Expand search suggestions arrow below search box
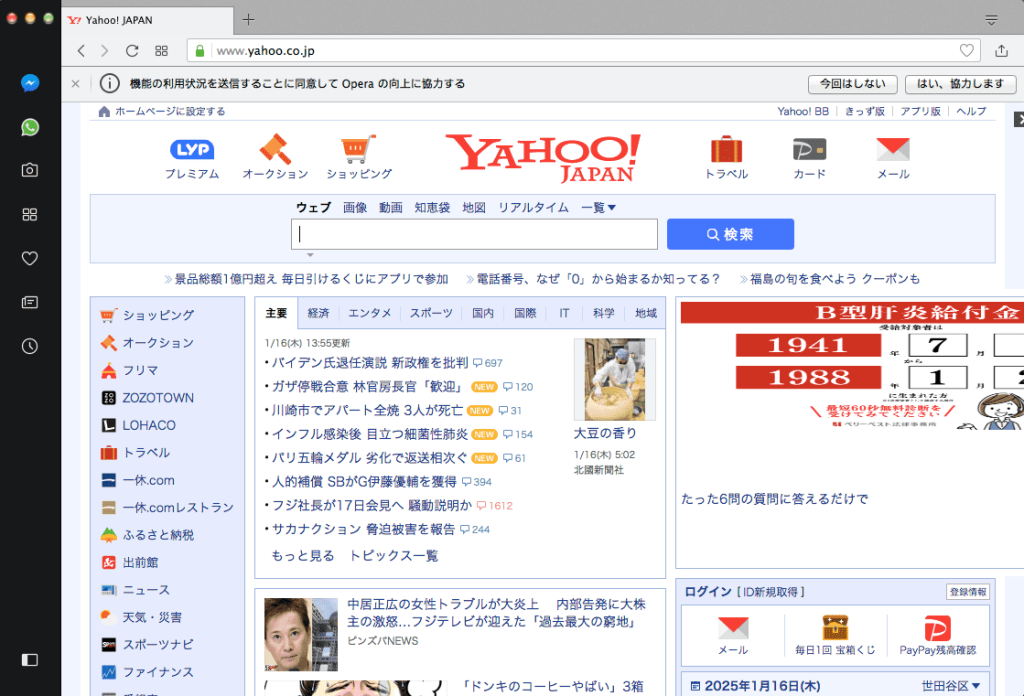The image size is (1024, 696). (311, 255)
